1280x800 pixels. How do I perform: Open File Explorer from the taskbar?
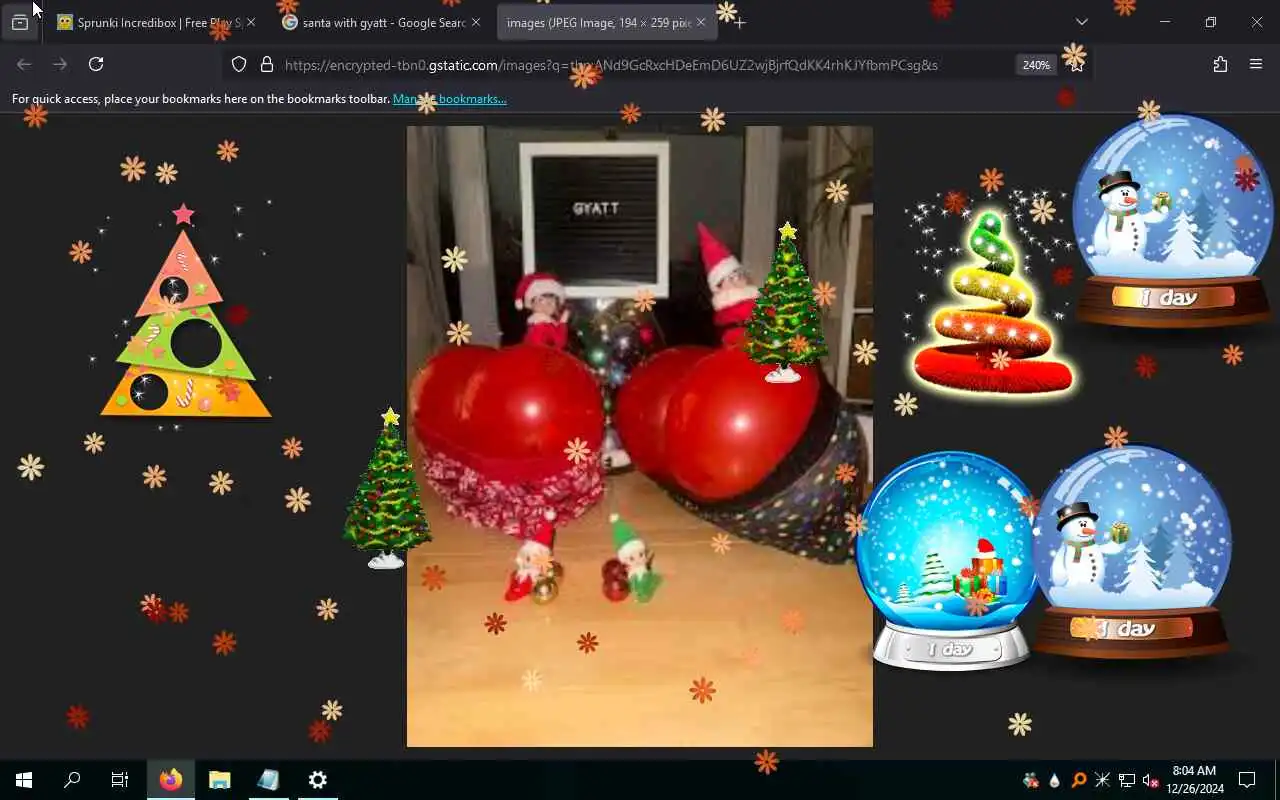coord(220,780)
